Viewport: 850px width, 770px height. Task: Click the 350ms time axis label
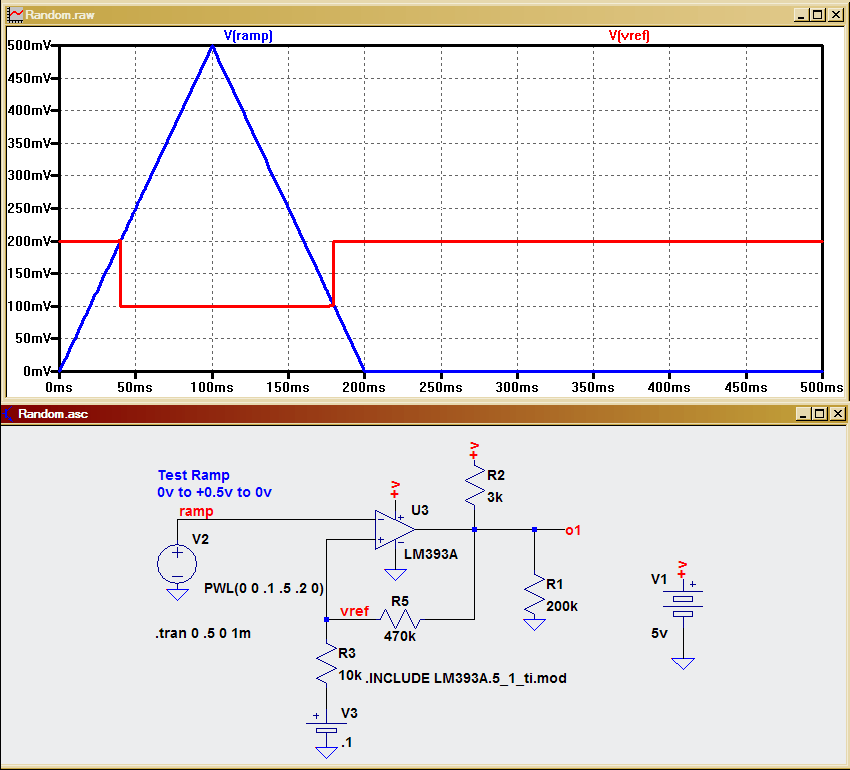(x=593, y=387)
